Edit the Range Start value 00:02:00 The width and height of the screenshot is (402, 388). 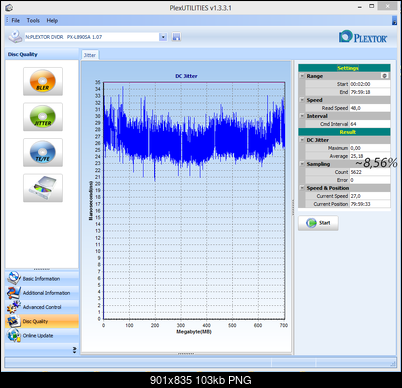[x=370, y=84]
